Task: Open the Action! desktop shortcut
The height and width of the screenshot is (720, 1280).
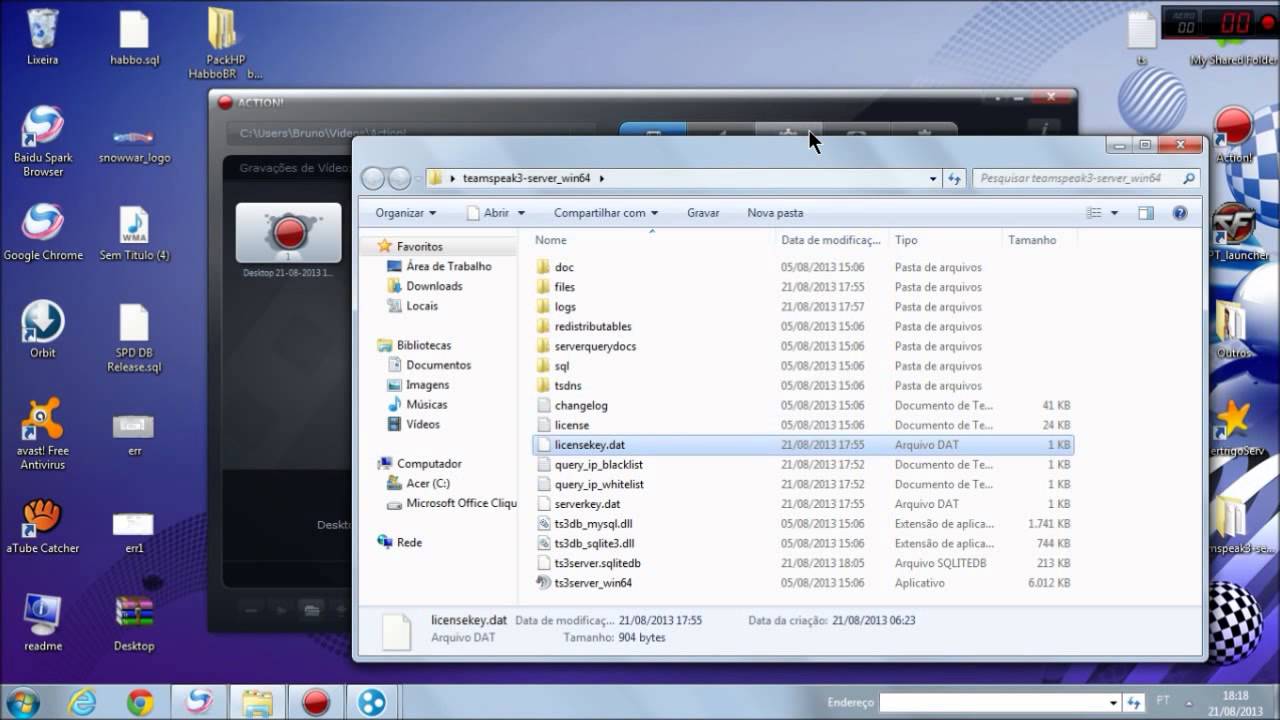Action: tap(1233, 135)
